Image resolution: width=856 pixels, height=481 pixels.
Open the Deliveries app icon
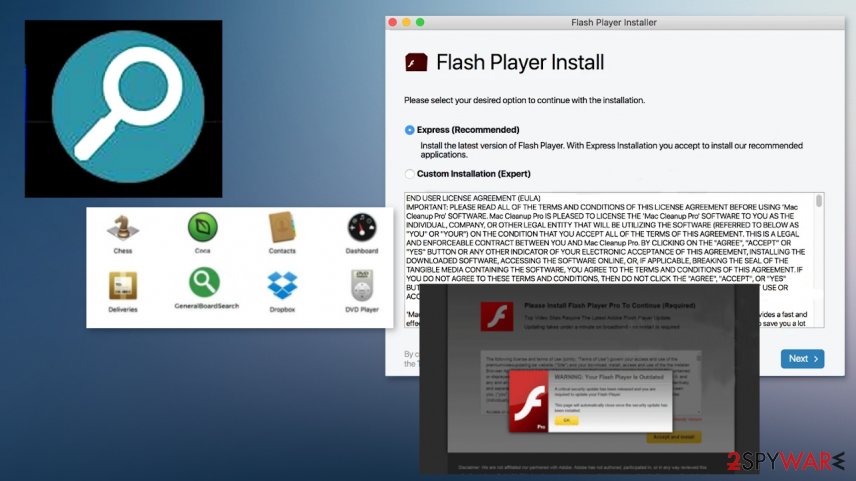123,286
